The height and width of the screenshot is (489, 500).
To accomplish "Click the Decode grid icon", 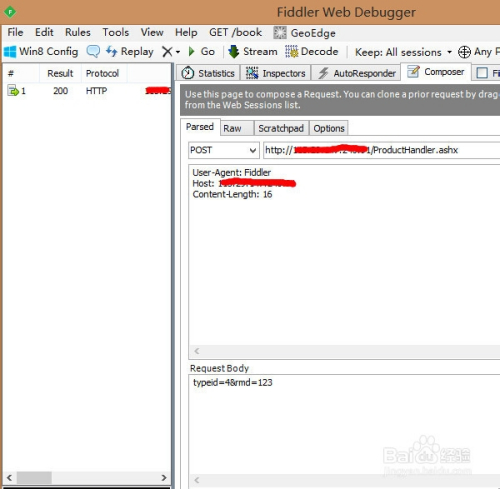I will tap(292, 52).
